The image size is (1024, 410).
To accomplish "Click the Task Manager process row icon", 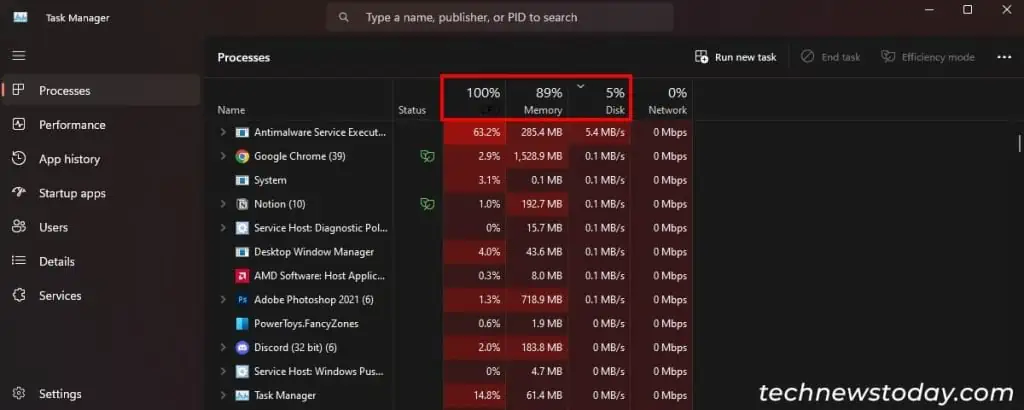I will click(242, 396).
